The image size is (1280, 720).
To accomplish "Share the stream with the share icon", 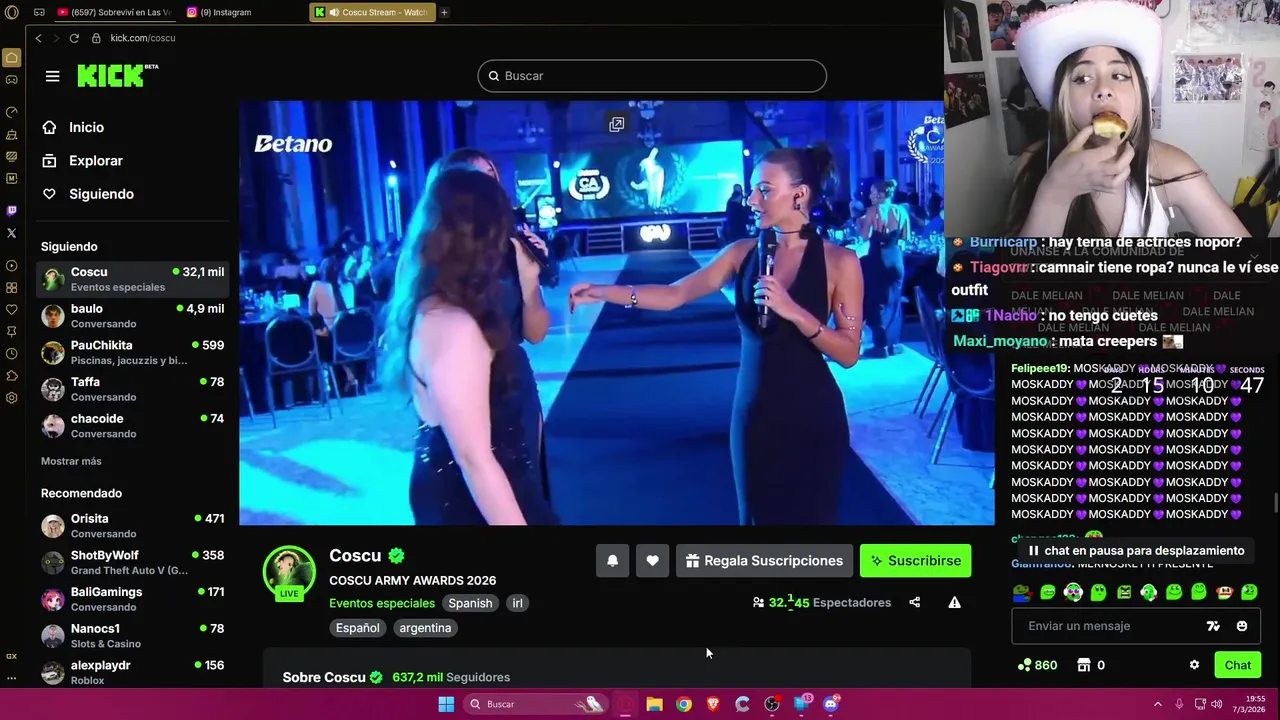I will point(914,602).
